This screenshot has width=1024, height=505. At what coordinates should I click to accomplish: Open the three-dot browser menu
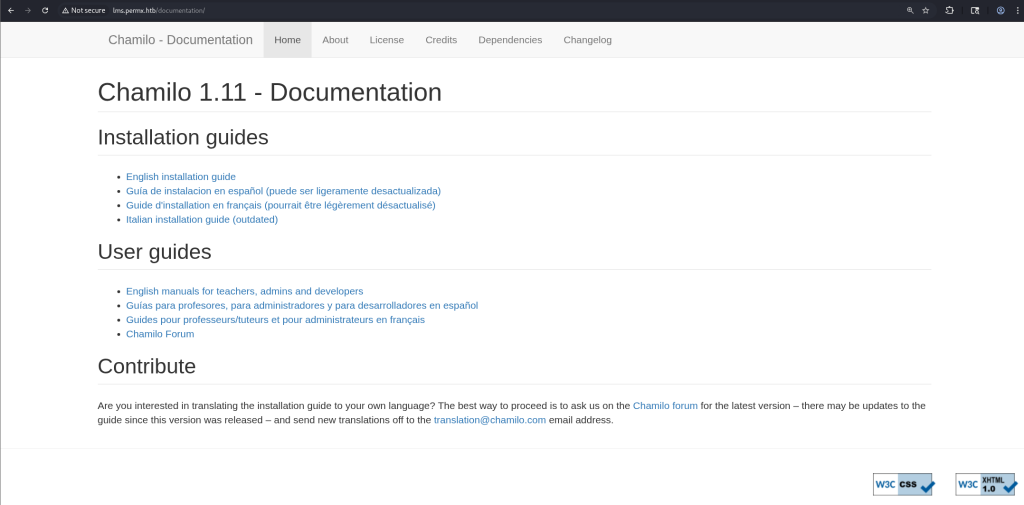1016,10
